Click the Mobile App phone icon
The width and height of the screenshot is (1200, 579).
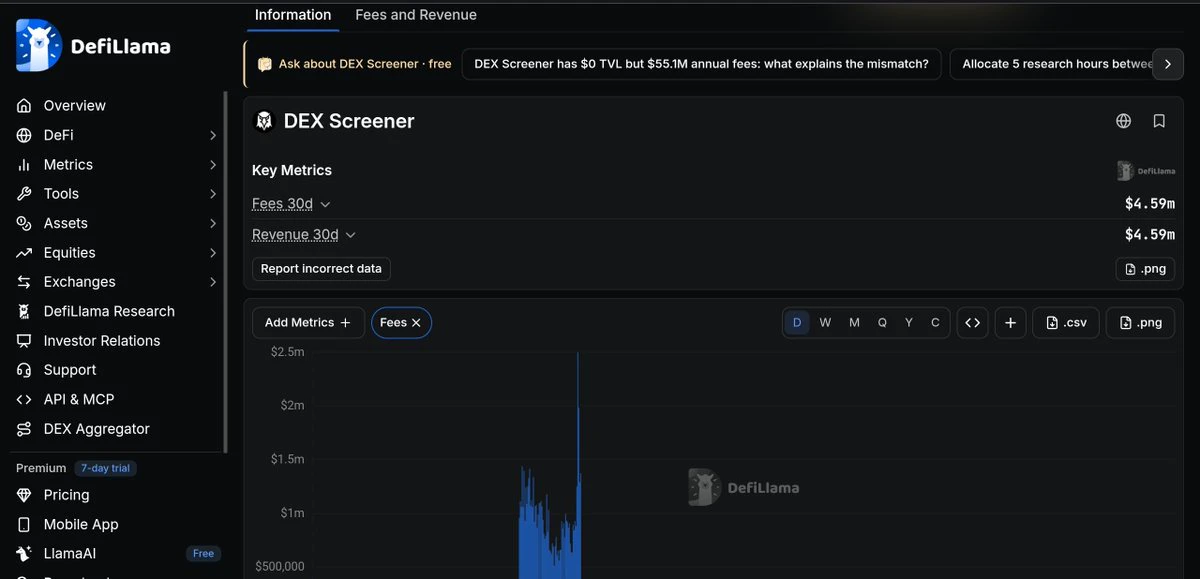(24, 525)
